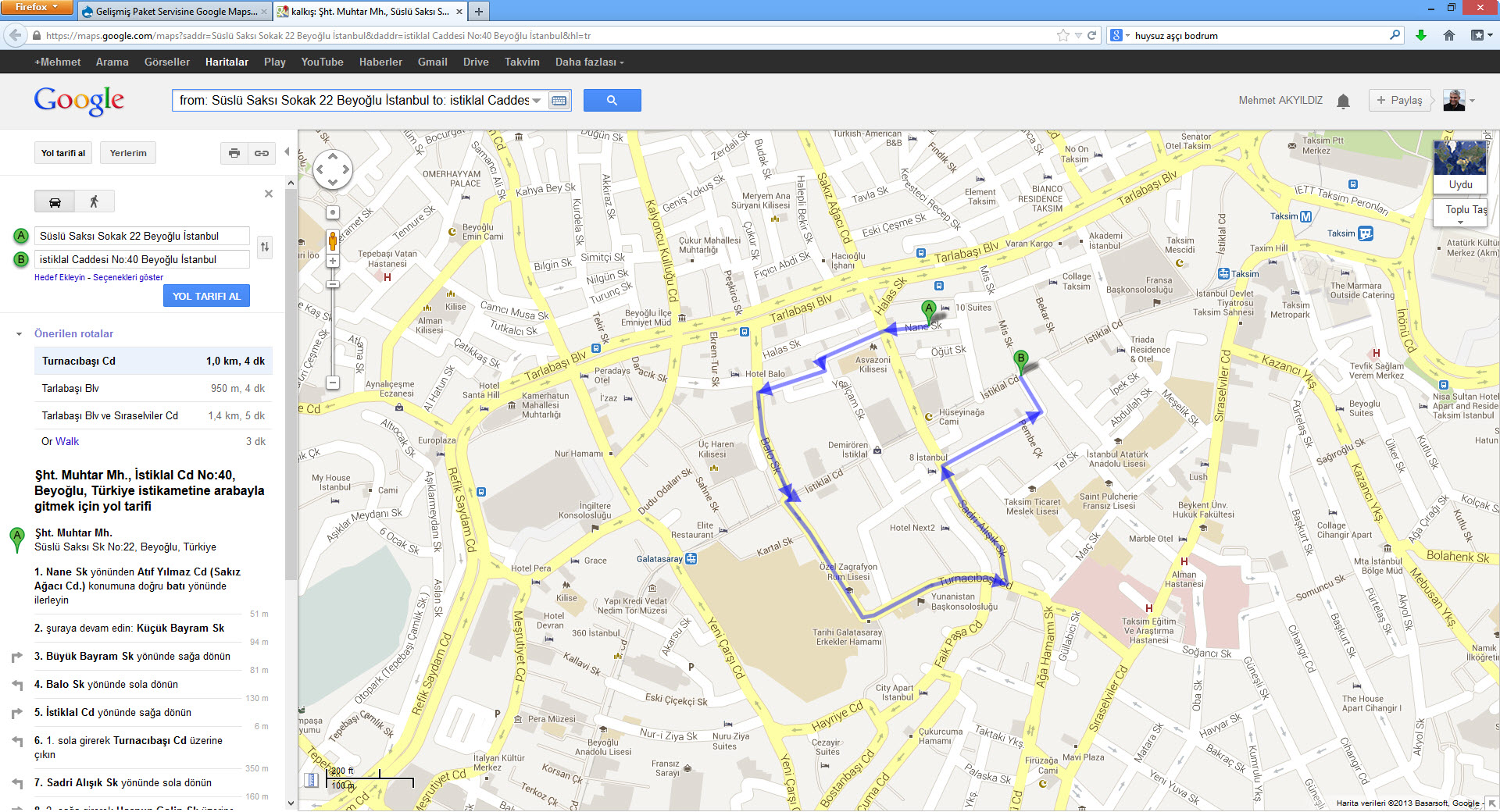Image resolution: width=1500 pixels, height=812 pixels.
Task: Switch to walking directions with pedestrian icon
Action: point(95,201)
